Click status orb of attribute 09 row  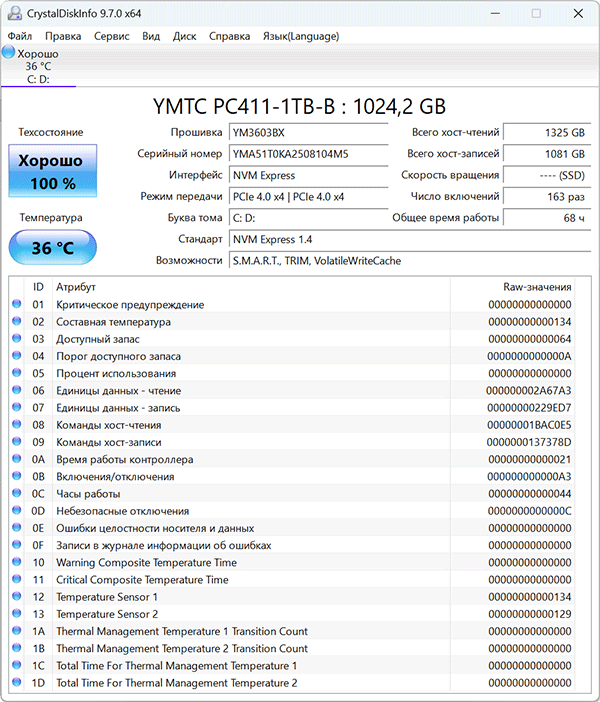[x=17, y=441]
